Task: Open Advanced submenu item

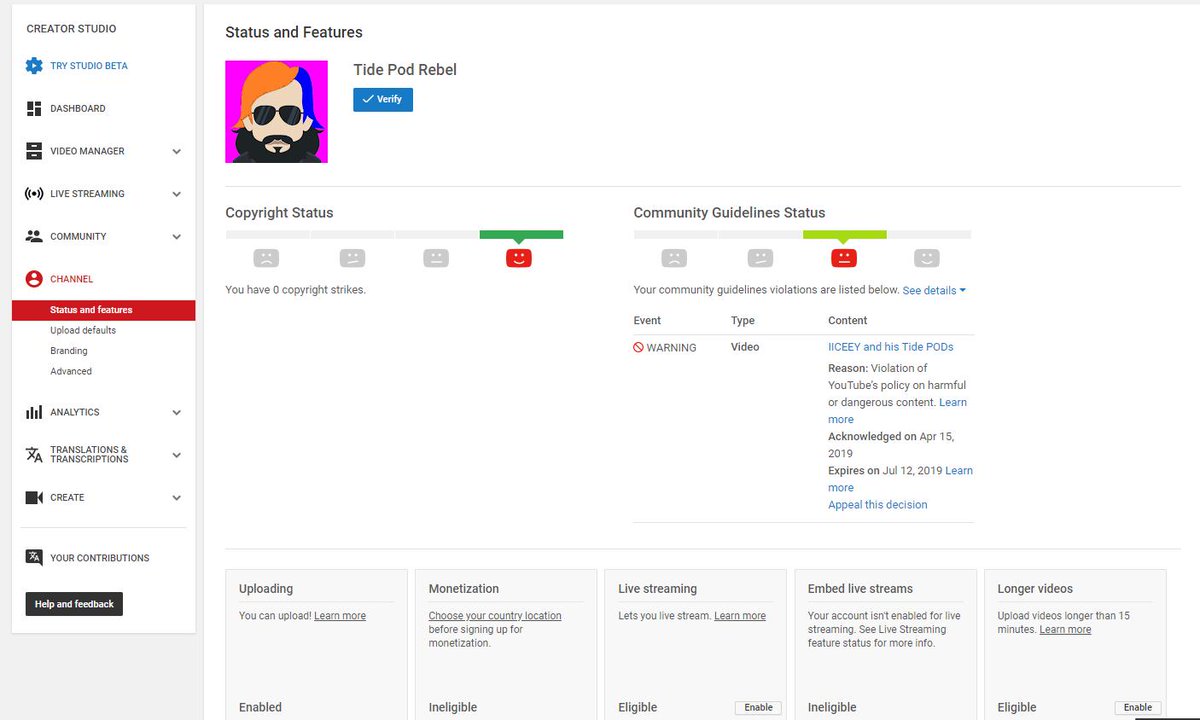Action: click(x=71, y=371)
